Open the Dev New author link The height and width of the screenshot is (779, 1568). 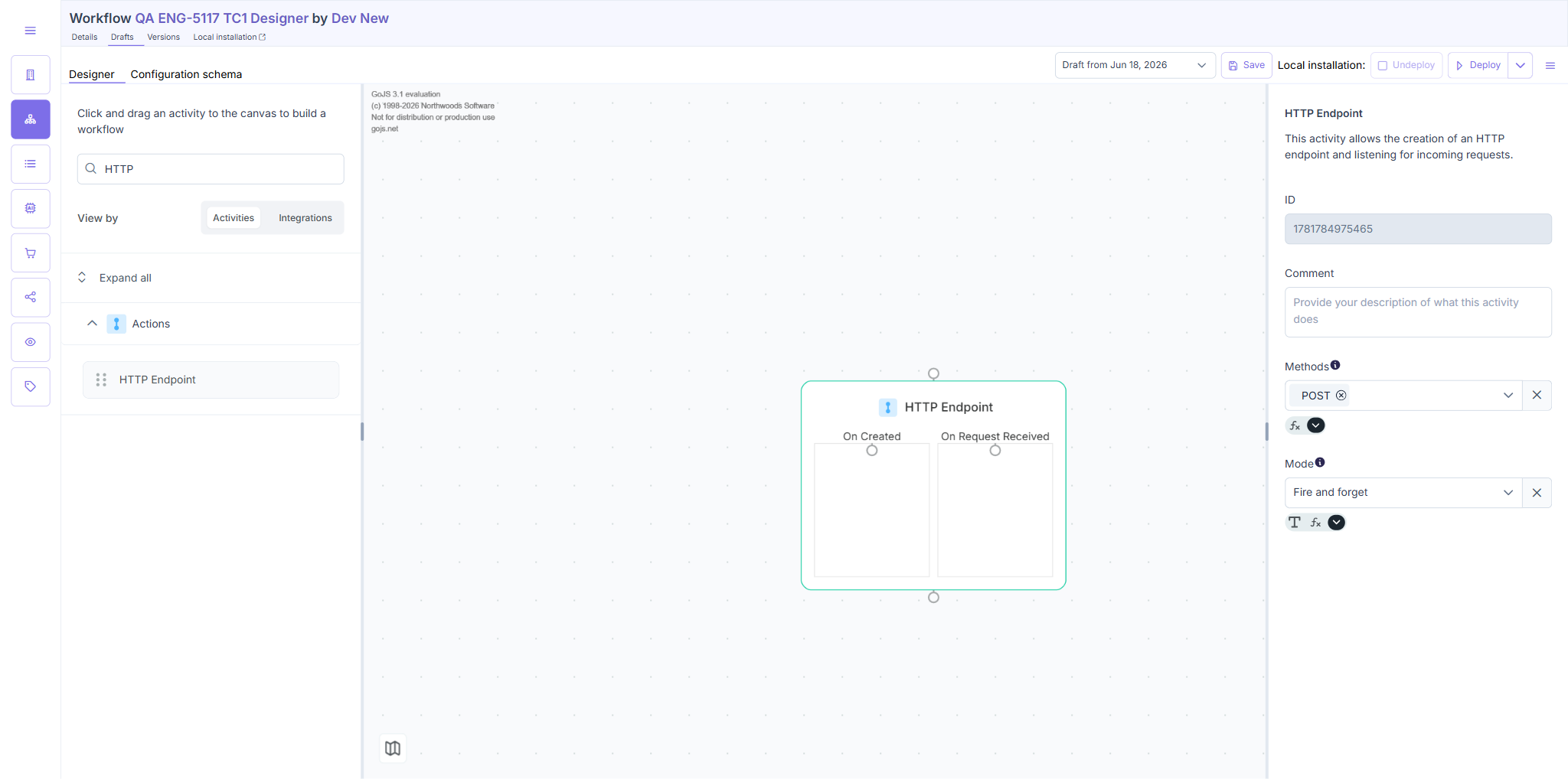(360, 18)
